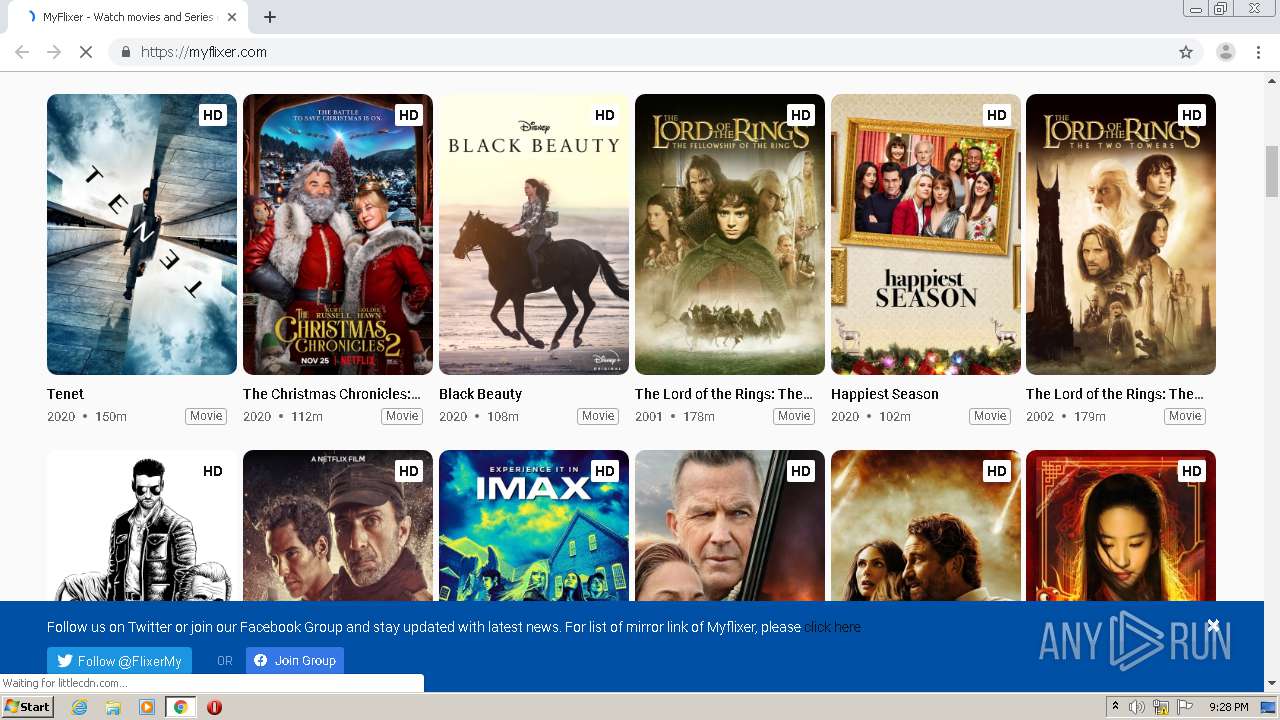Image resolution: width=1280 pixels, height=720 pixels.
Task: Click the 2002 Lord of the Rings title
Action: coord(1115,394)
